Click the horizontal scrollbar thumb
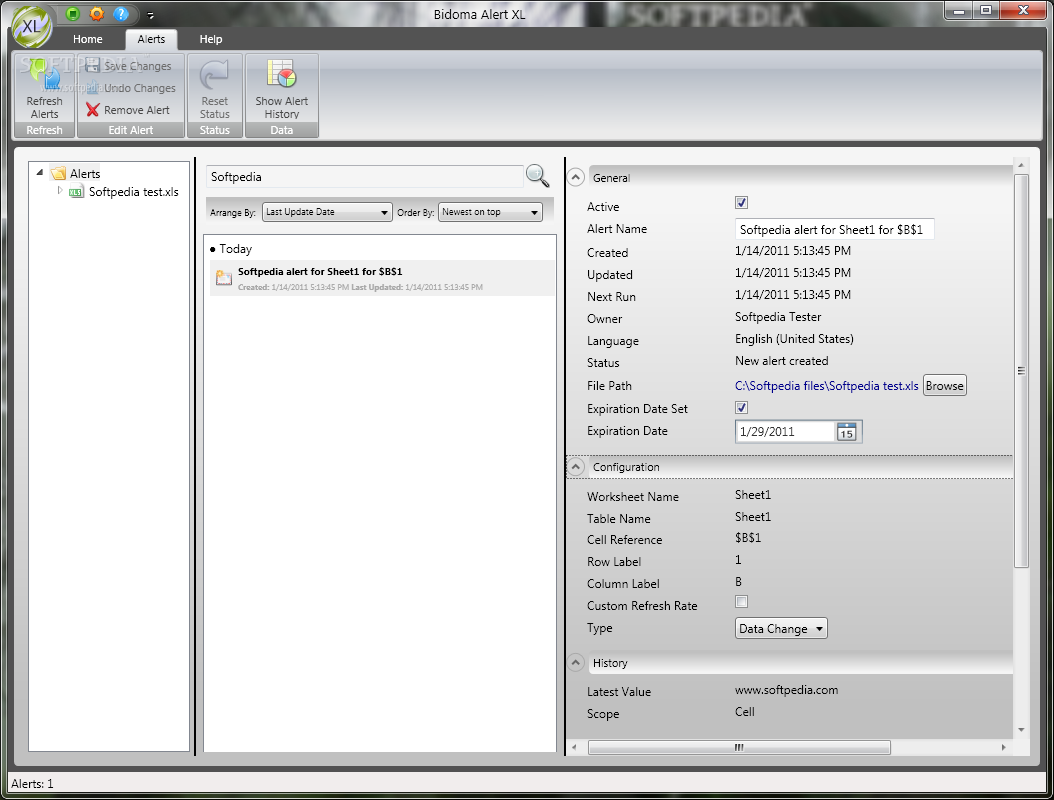 [739, 748]
